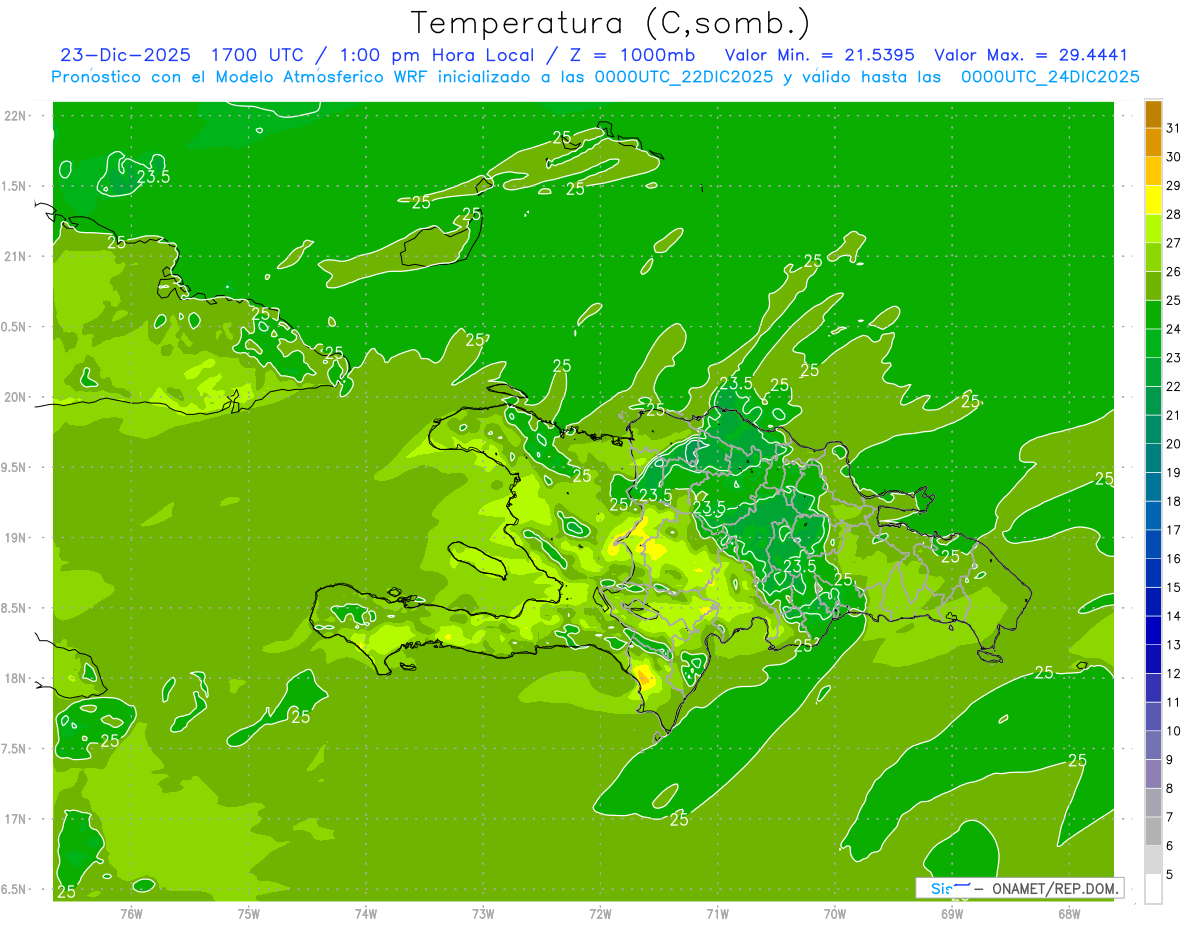Pick the gray legend swatch between 6 and 7
The image size is (1200, 927).
[x=1153, y=831]
